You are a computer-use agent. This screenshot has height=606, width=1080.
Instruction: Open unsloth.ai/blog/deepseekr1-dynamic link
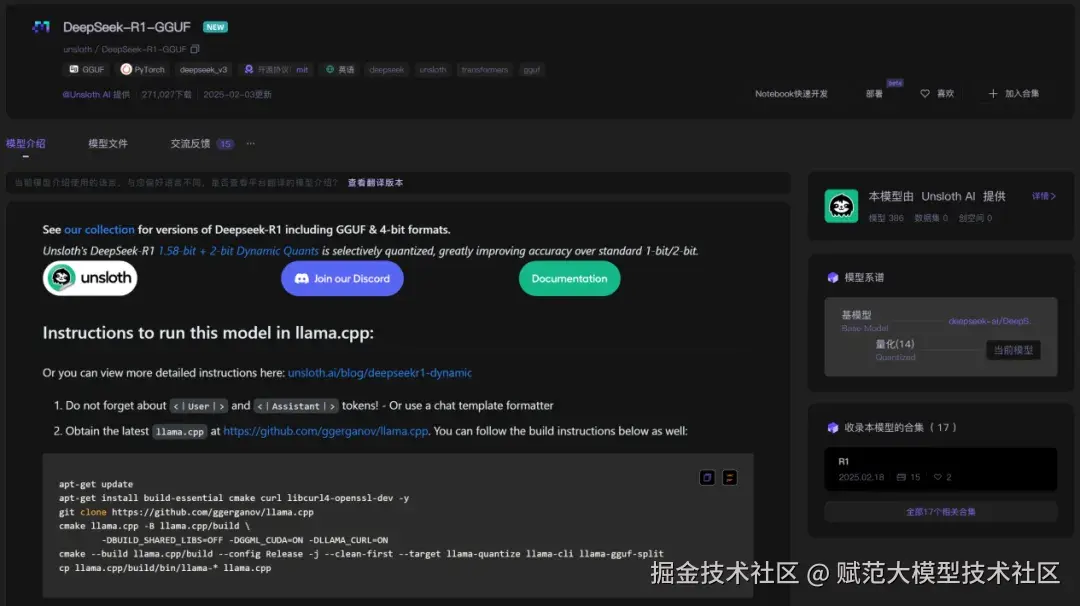(x=380, y=373)
